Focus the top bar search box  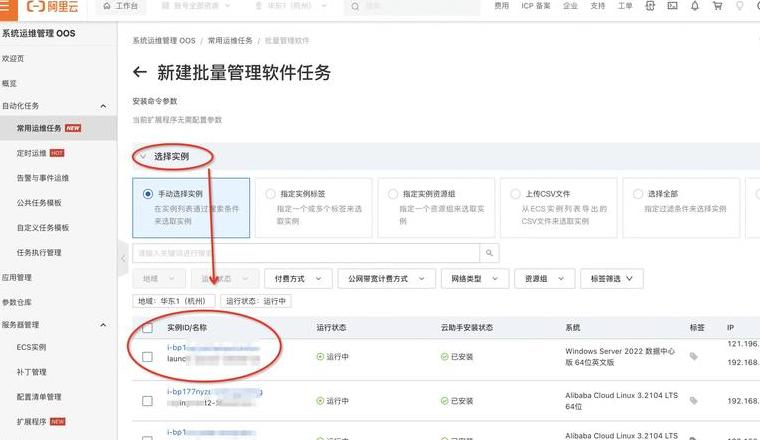tap(412, 6)
